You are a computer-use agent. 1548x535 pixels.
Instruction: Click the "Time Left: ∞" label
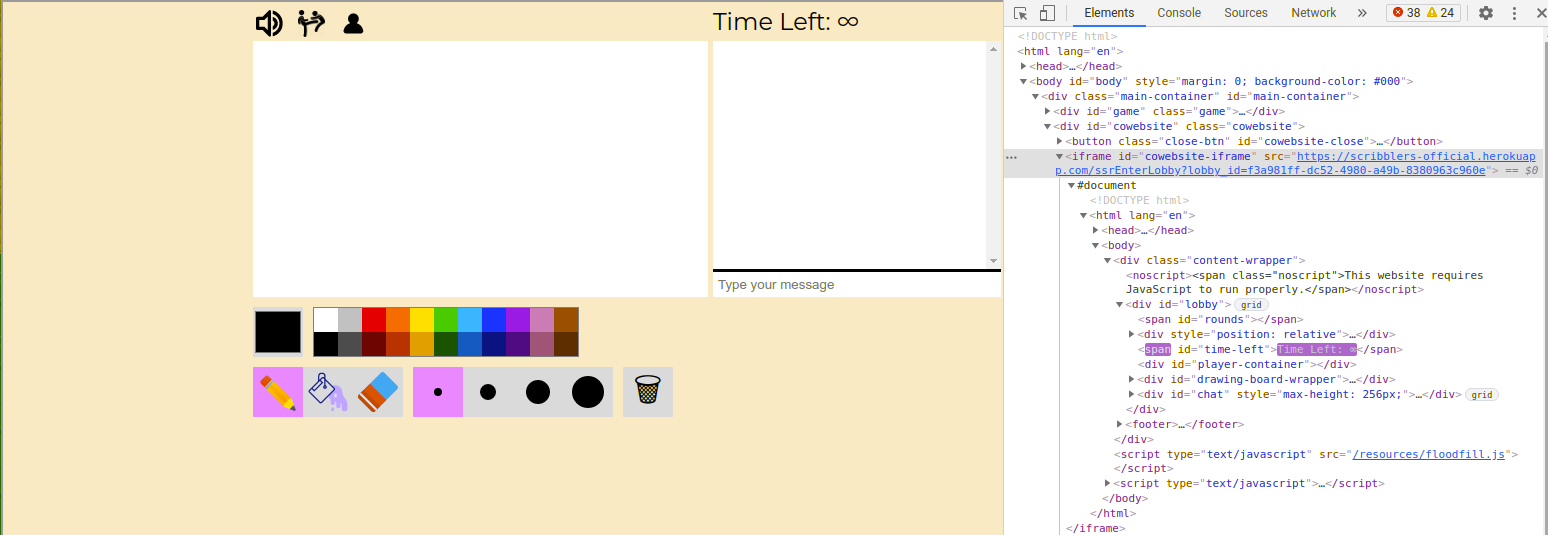pyautogui.click(x=785, y=22)
